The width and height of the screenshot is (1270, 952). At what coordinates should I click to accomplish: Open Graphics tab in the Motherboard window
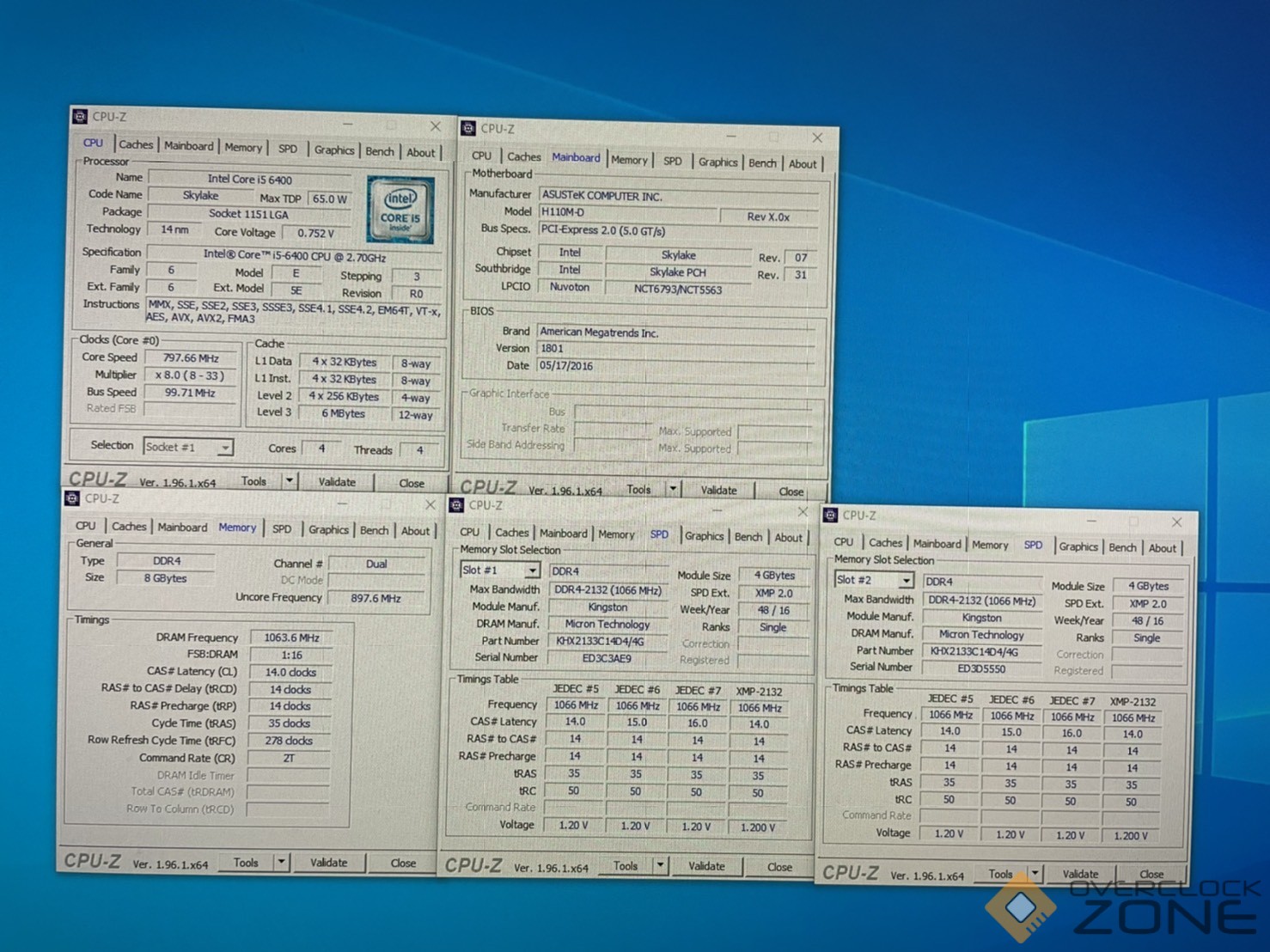click(x=717, y=162)
